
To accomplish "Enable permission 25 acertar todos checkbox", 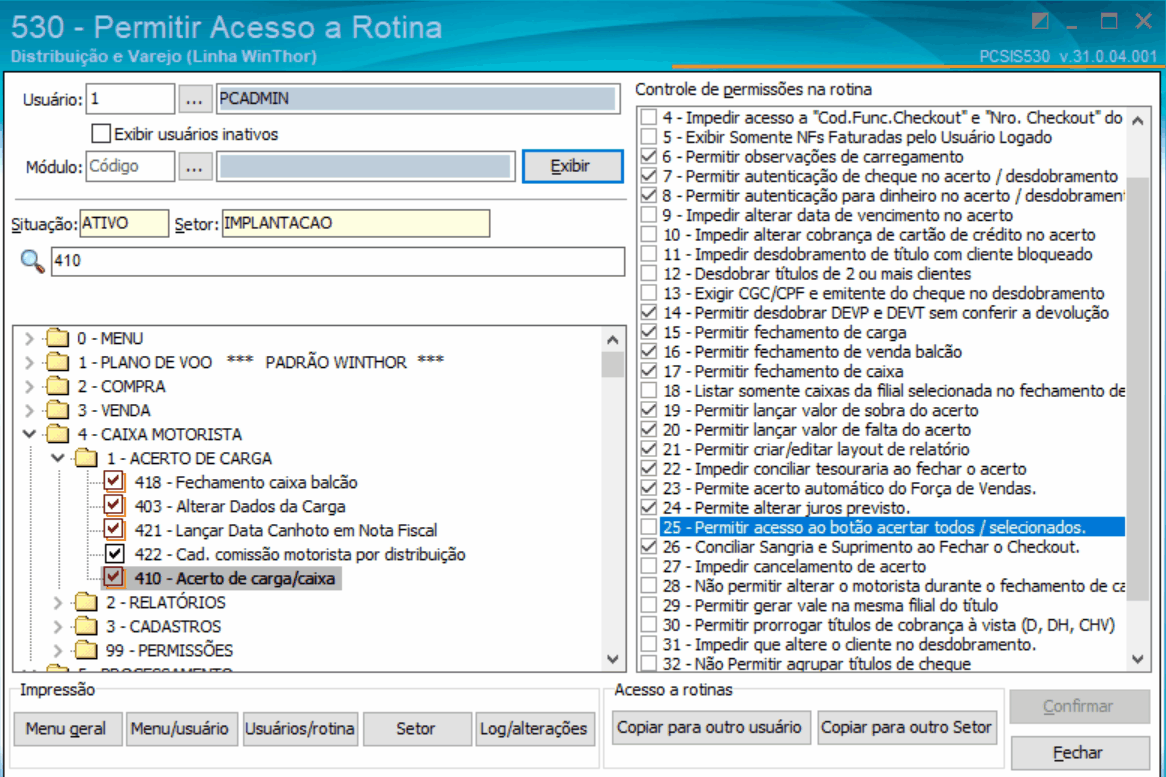I will tap(649, 527).
